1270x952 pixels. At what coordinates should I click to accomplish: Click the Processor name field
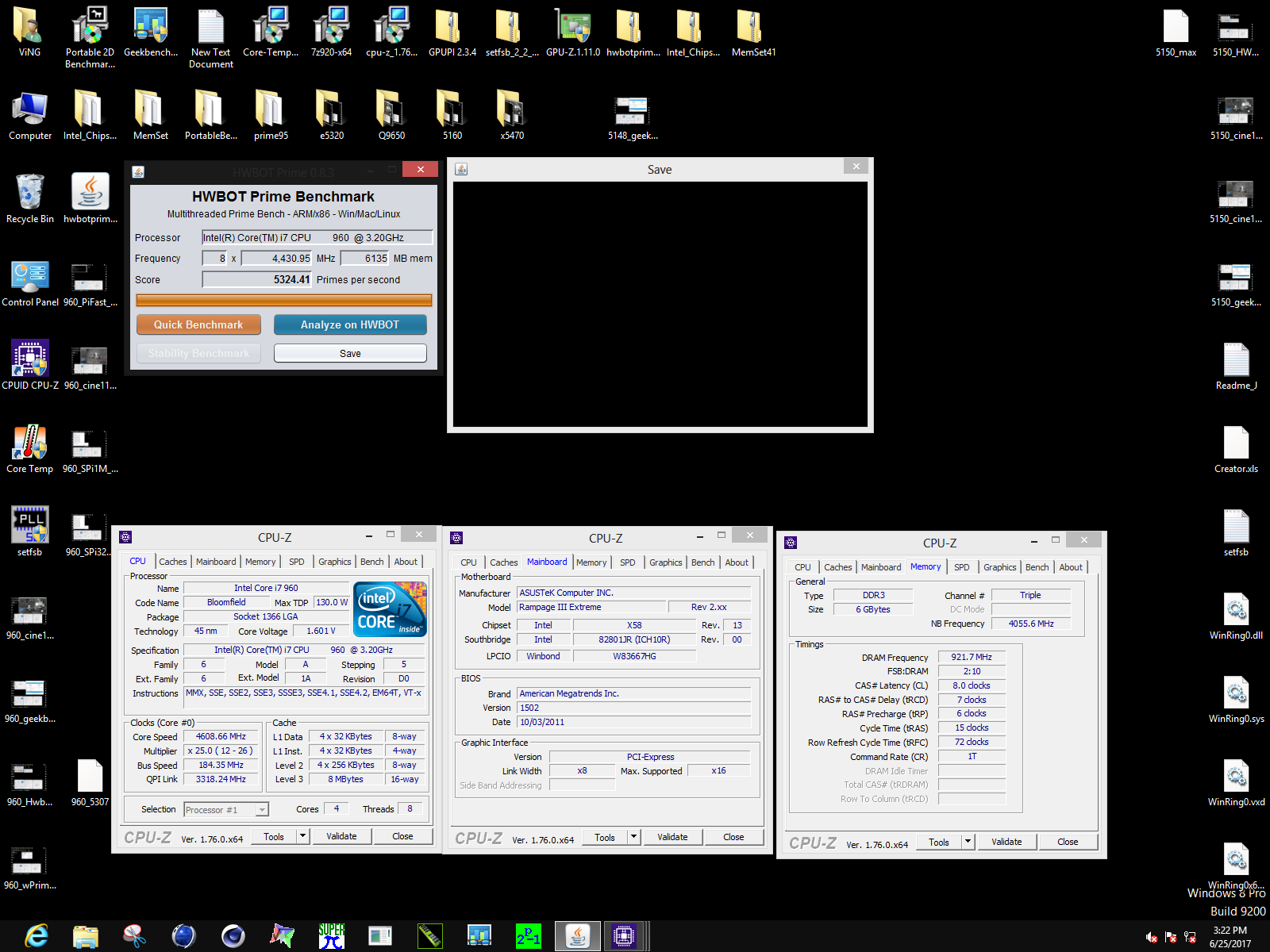pyautogui.click(x=317, y=237)
